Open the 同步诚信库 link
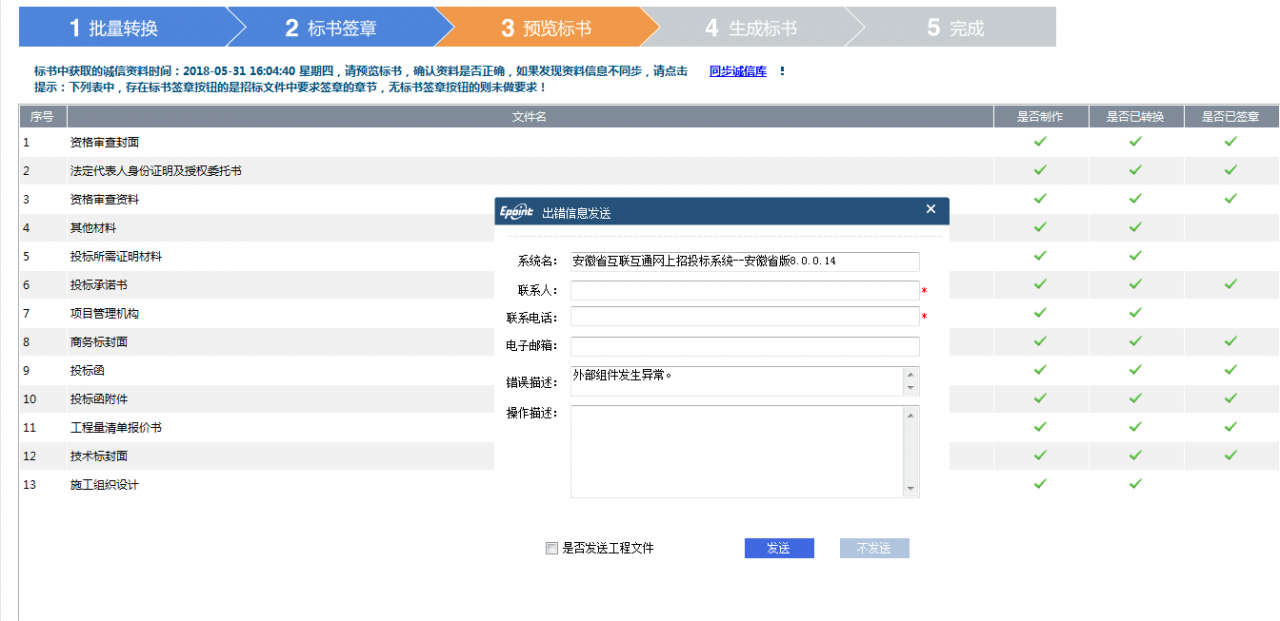Image resolution: width=1280 pixels, height=621 pixels. (x=738, y=71)
